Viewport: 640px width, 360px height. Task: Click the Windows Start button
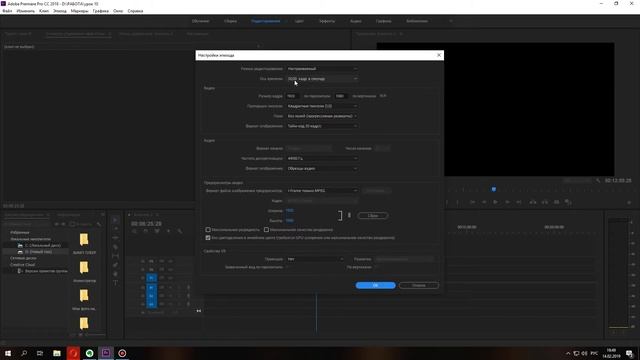click(x=8, y=353)
